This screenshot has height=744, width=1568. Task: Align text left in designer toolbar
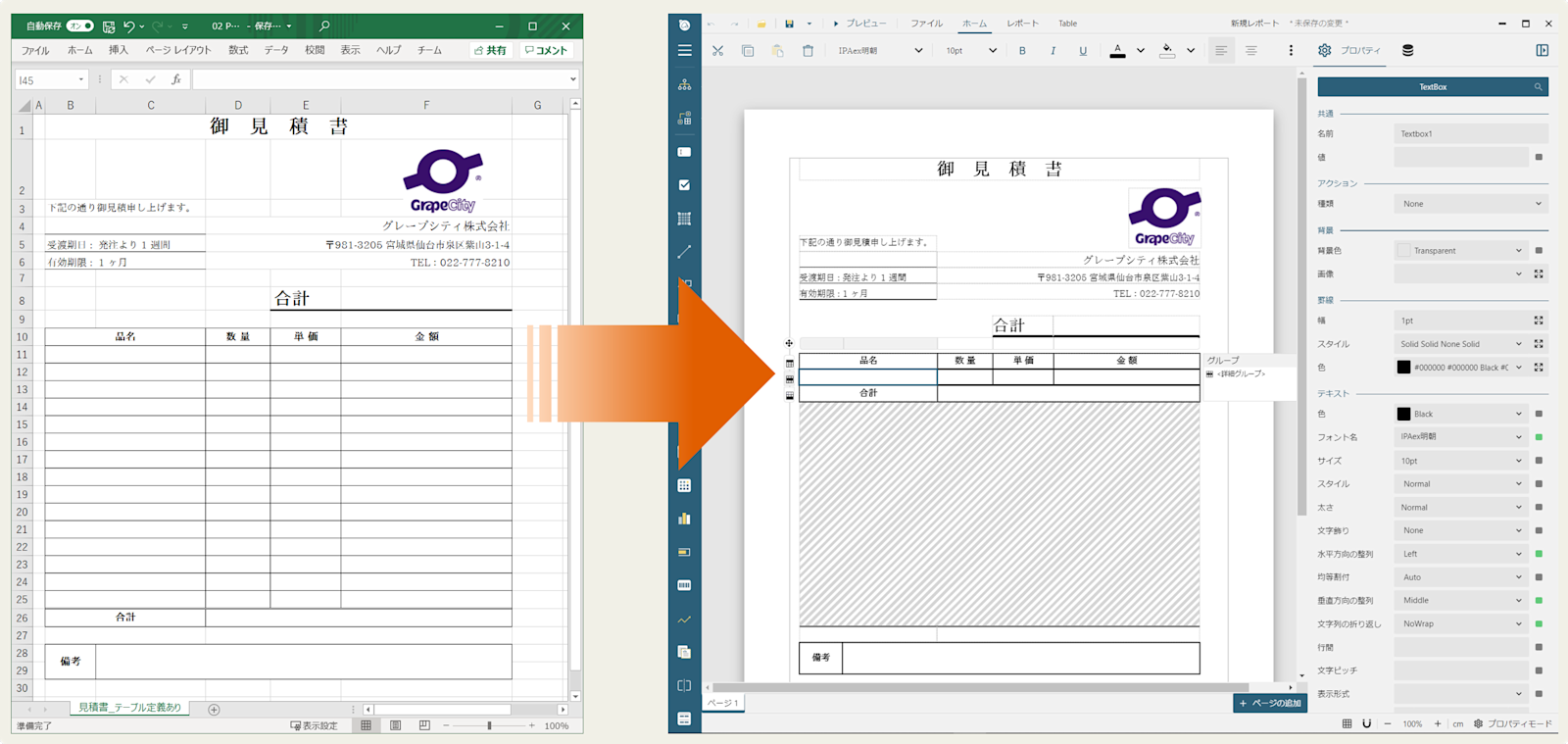[x=1221, y=51]
